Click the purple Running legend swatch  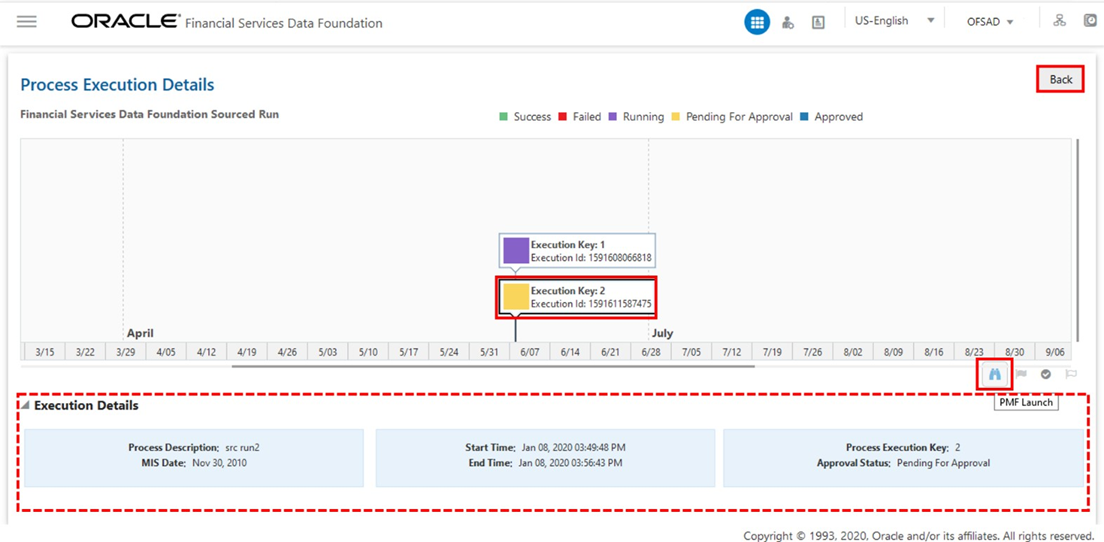pyautogui.click(x=613, y=117)
